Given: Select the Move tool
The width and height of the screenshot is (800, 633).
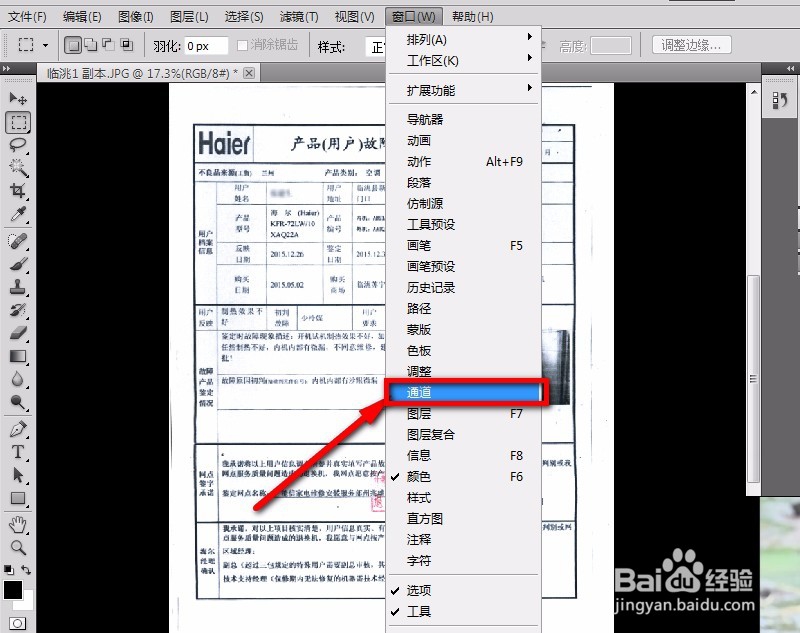Looking at the screenshot, I should click(x=14, y=97).
